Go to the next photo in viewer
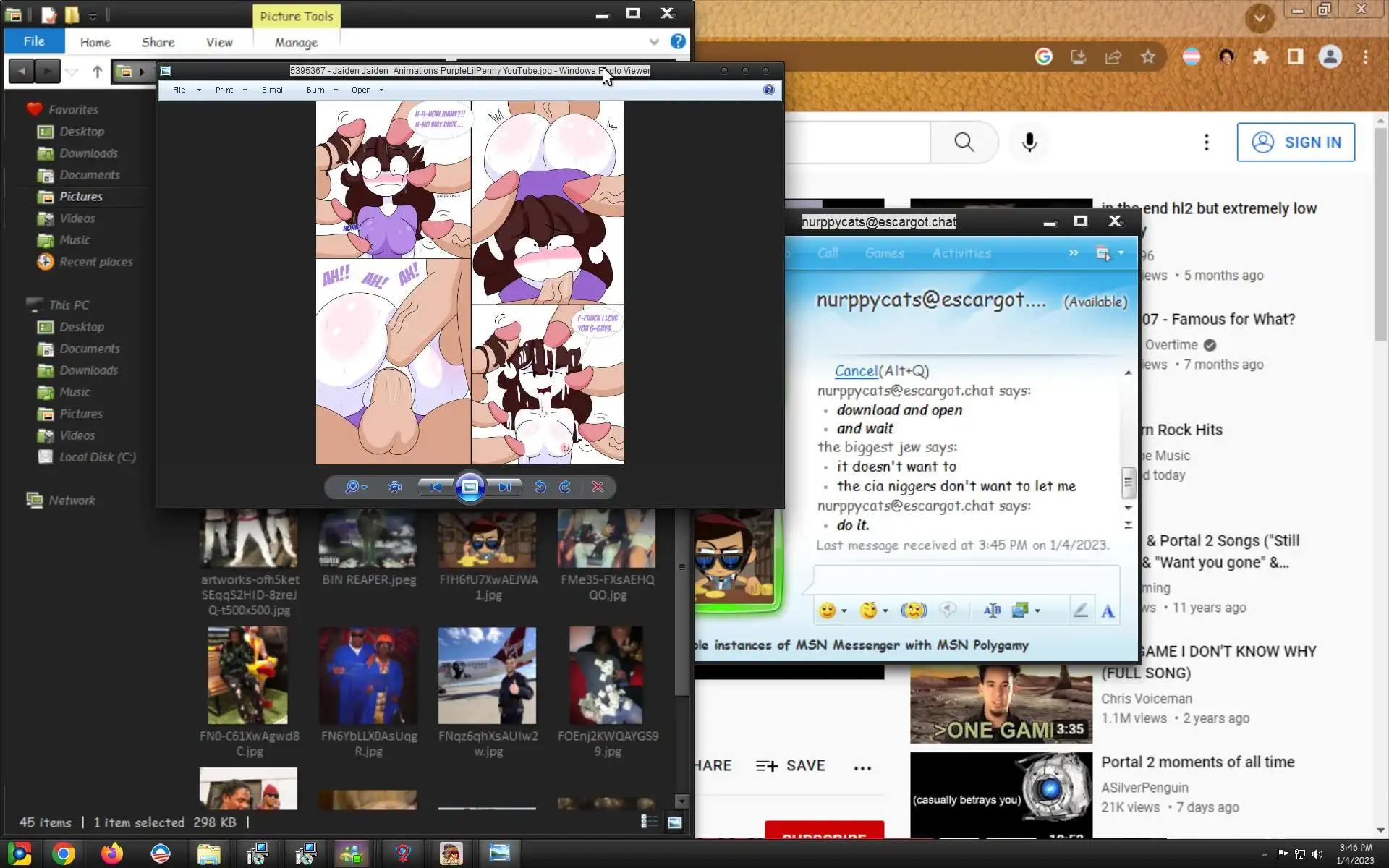The width and height of the screenshot is (1389, 868). pos(505,488)
